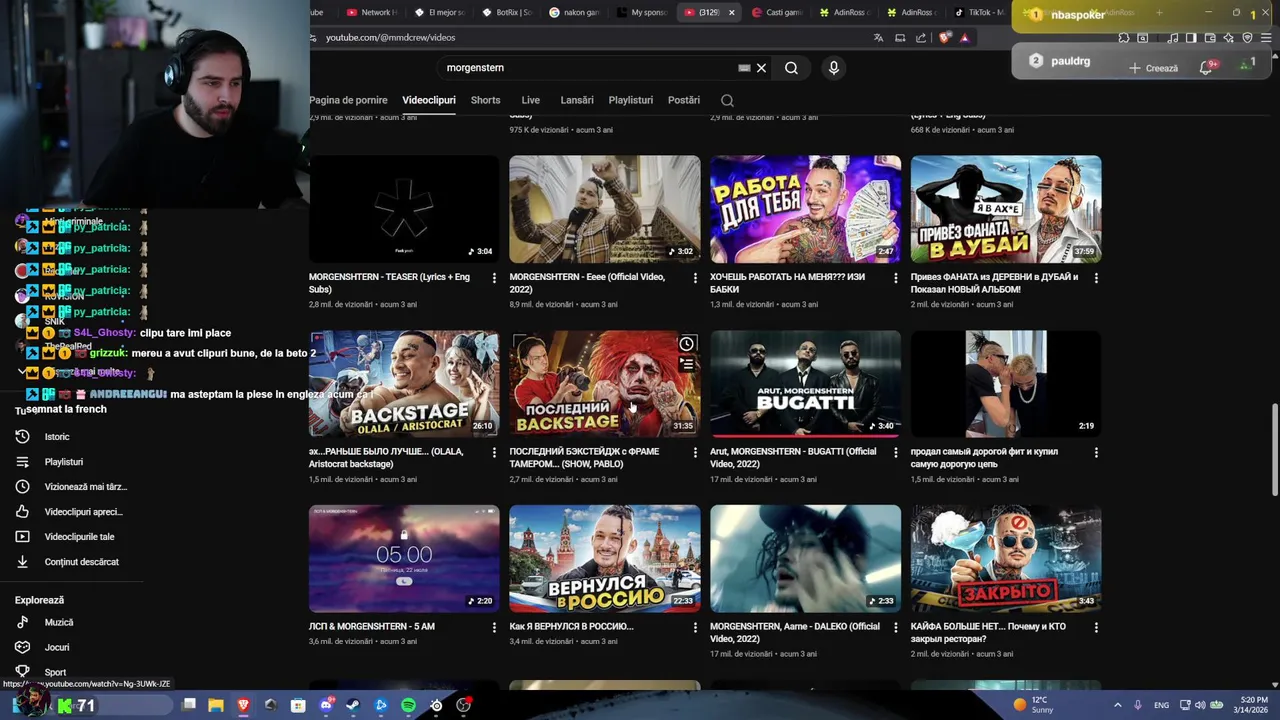This screenshot has width=1280, height=720.
Task: Open options for OLALA Aristocrat backstage video
Action: (494, 453)
